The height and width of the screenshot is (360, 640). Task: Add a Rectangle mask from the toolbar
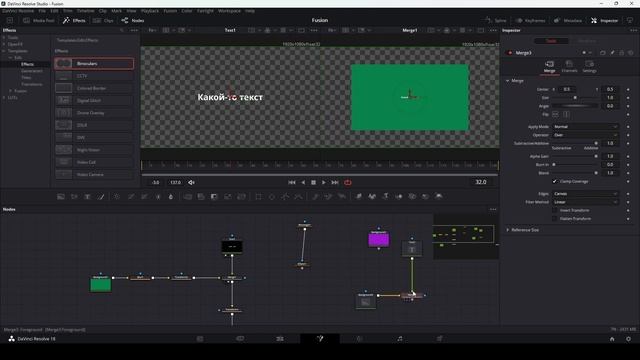pos(258,197)
